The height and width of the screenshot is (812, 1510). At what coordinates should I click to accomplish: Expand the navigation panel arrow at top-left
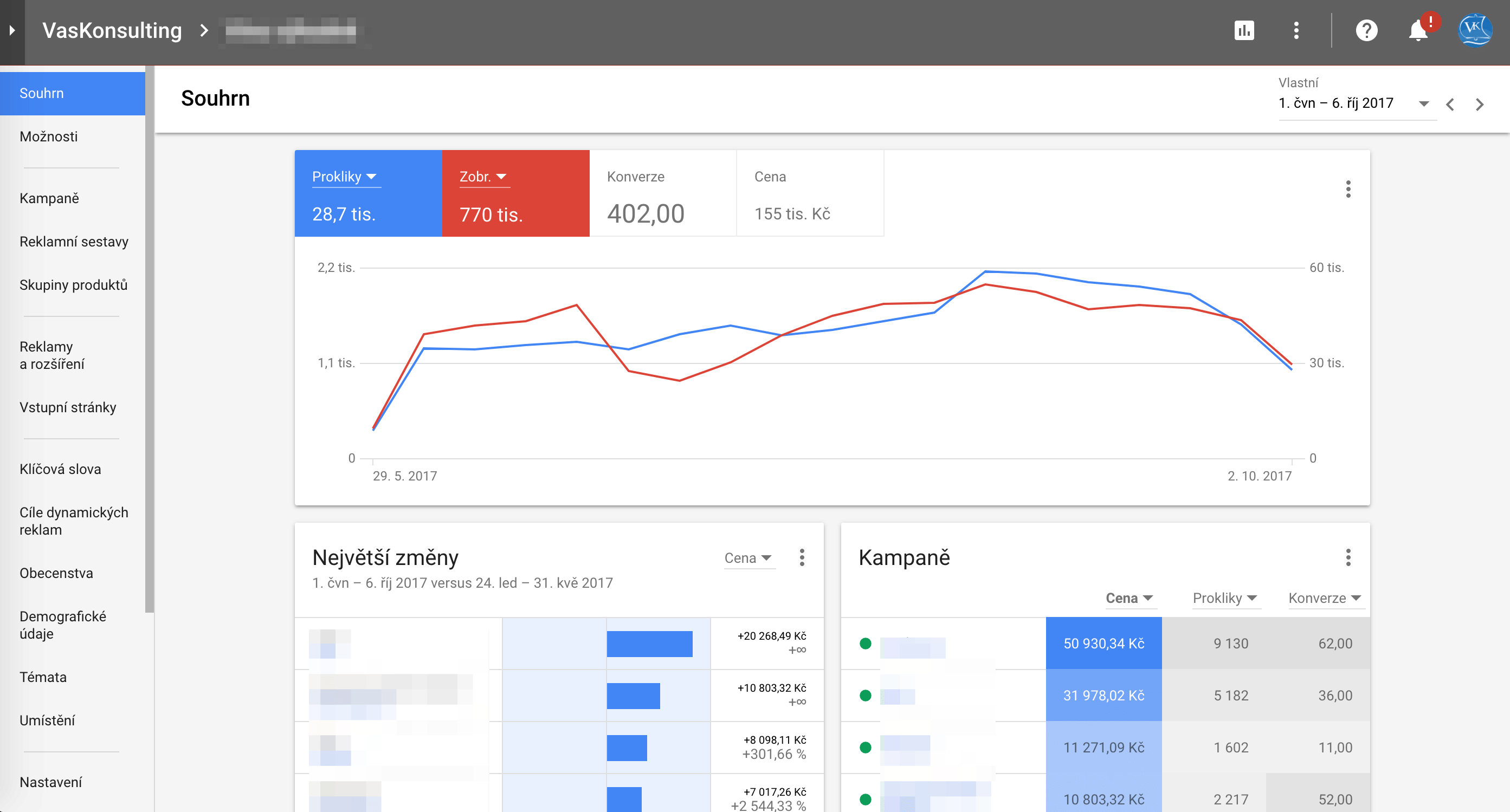pos(12,30)
